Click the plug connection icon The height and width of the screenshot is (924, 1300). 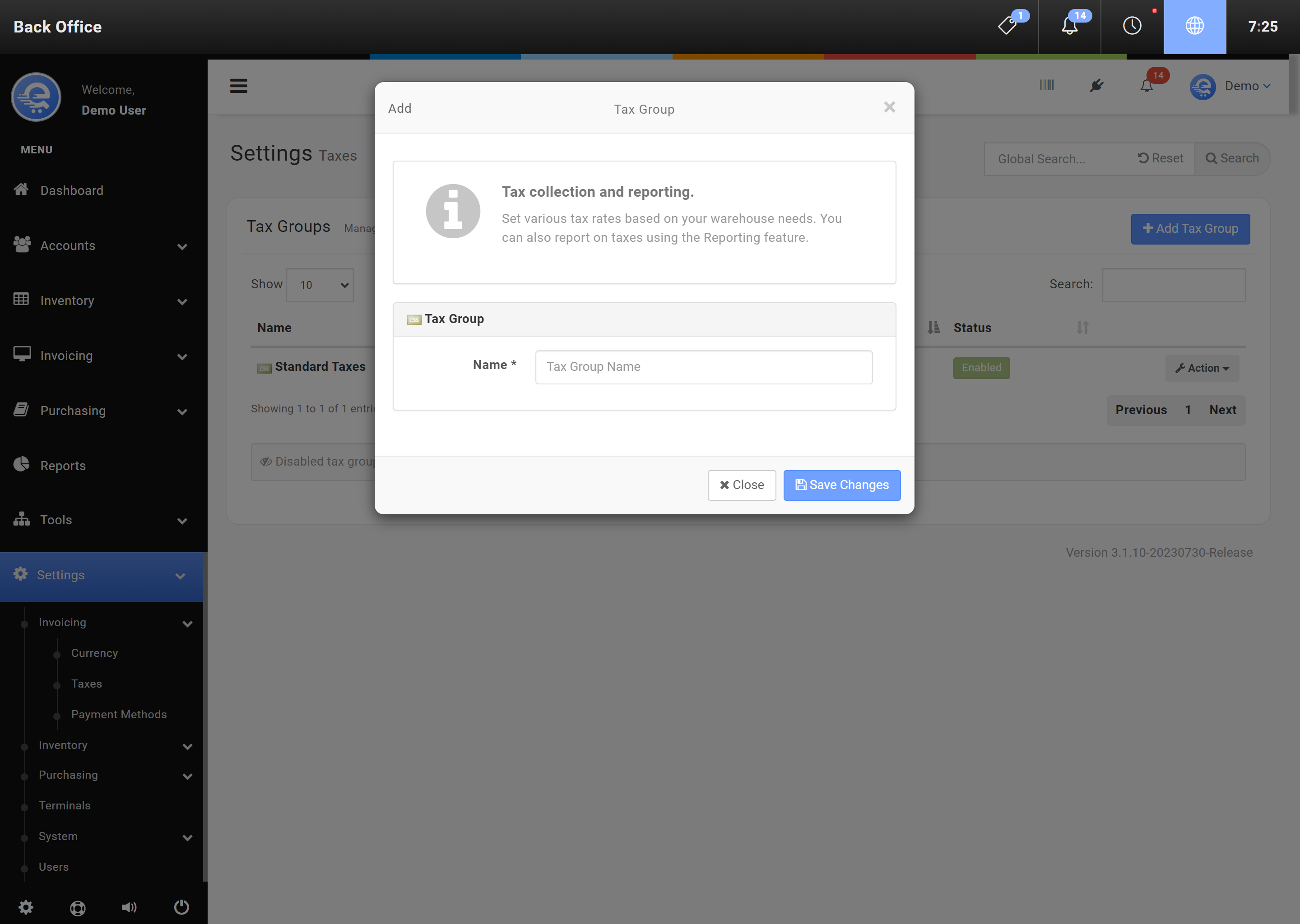[x=1096, y=86]
